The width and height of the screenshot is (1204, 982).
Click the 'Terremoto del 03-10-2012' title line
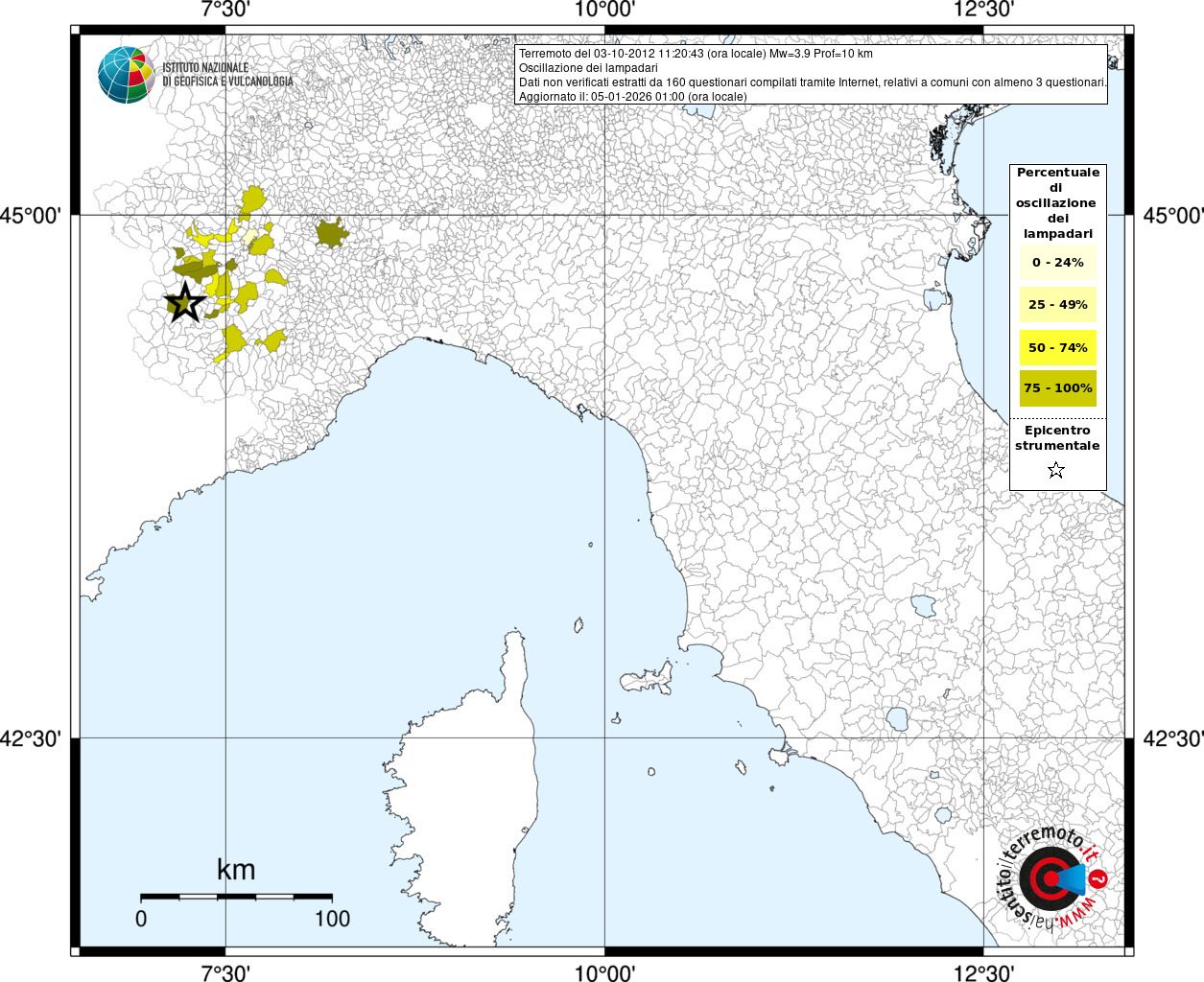(696, 54)
